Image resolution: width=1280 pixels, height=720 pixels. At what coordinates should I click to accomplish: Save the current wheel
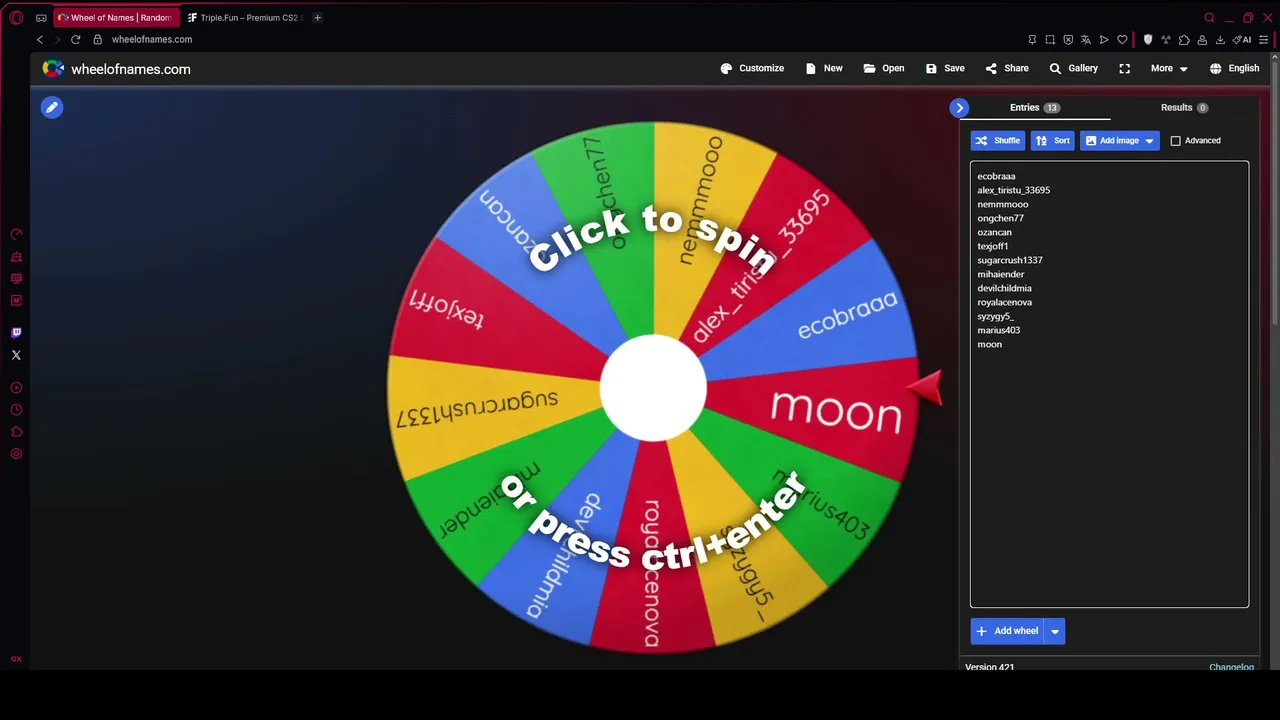click(945, 68)
